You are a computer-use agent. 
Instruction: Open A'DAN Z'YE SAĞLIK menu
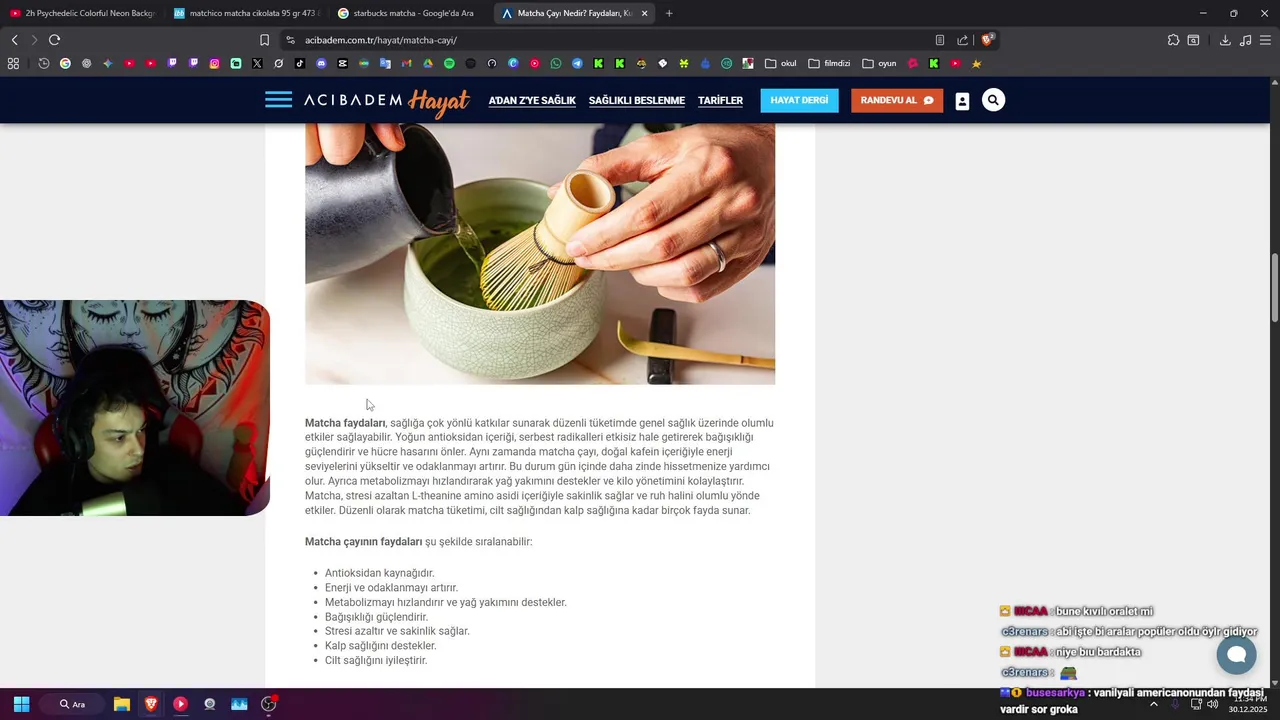point(532,100)
